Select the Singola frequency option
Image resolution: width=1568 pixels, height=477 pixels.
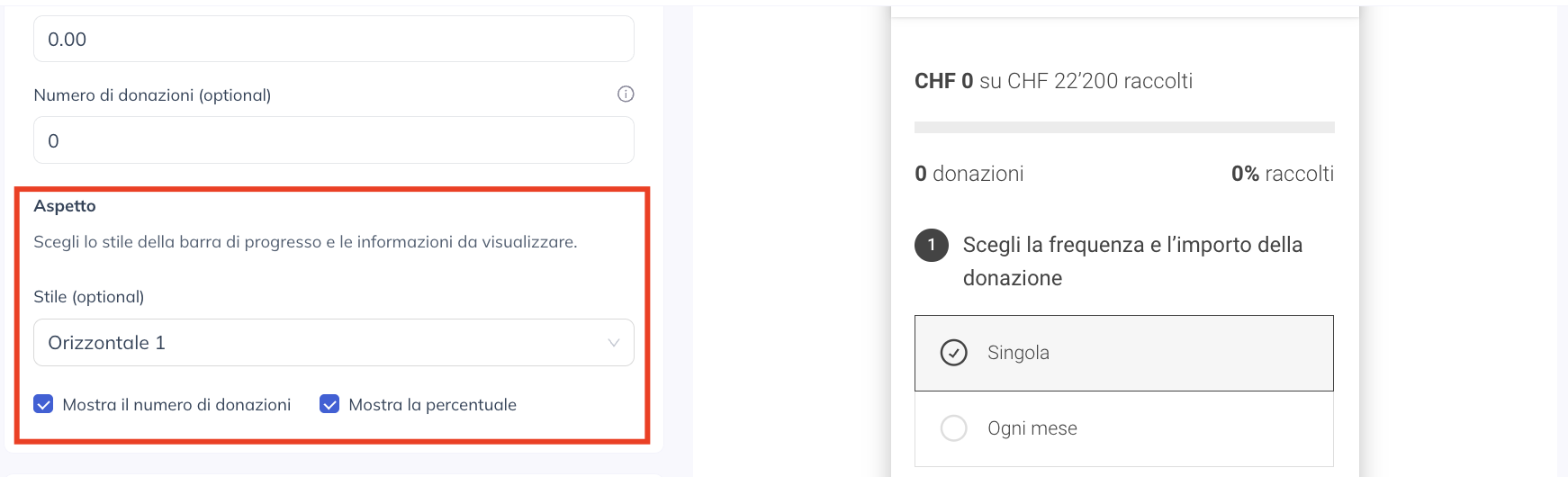click(1124, 353)
